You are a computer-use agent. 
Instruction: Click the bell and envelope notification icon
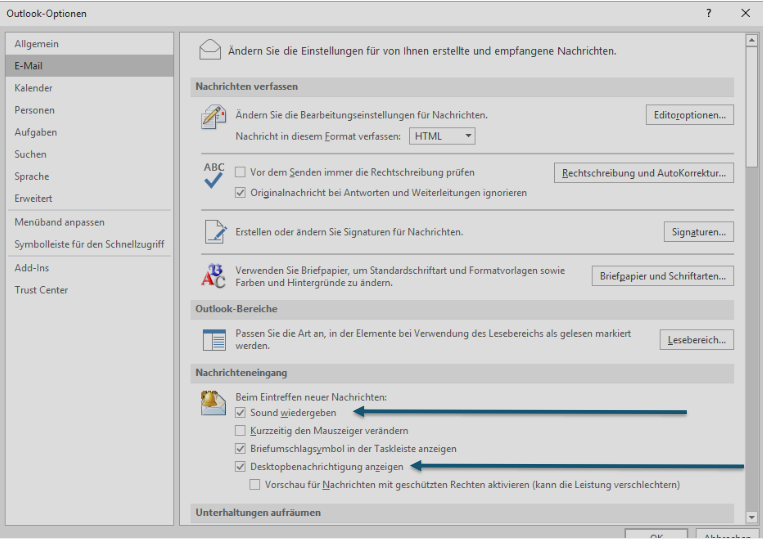[213, 403]
